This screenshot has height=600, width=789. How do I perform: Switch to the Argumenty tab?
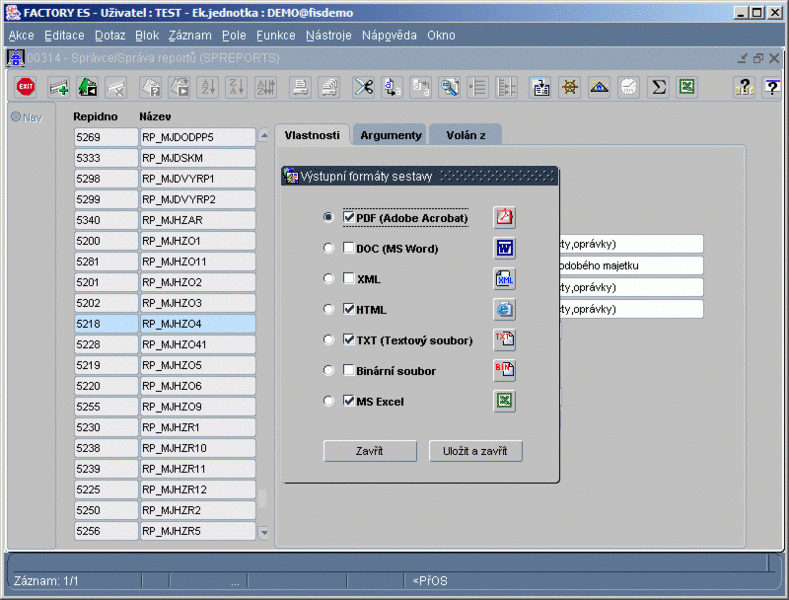(x=391, y=135)
